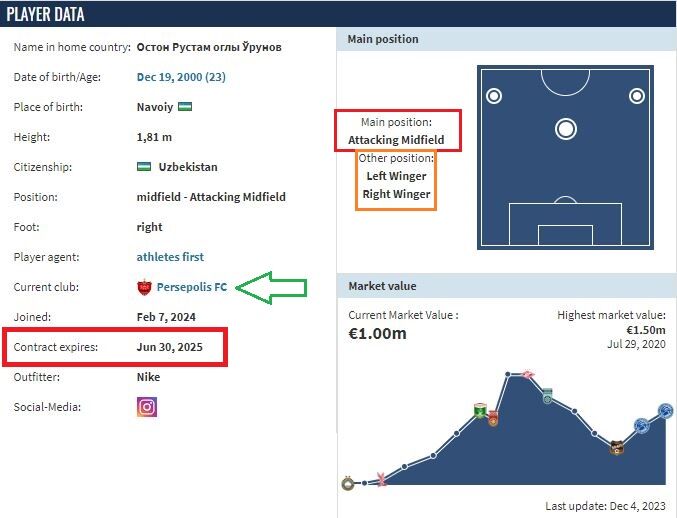
Task: Open the Instagram social media icon
Action: point(147,407)
